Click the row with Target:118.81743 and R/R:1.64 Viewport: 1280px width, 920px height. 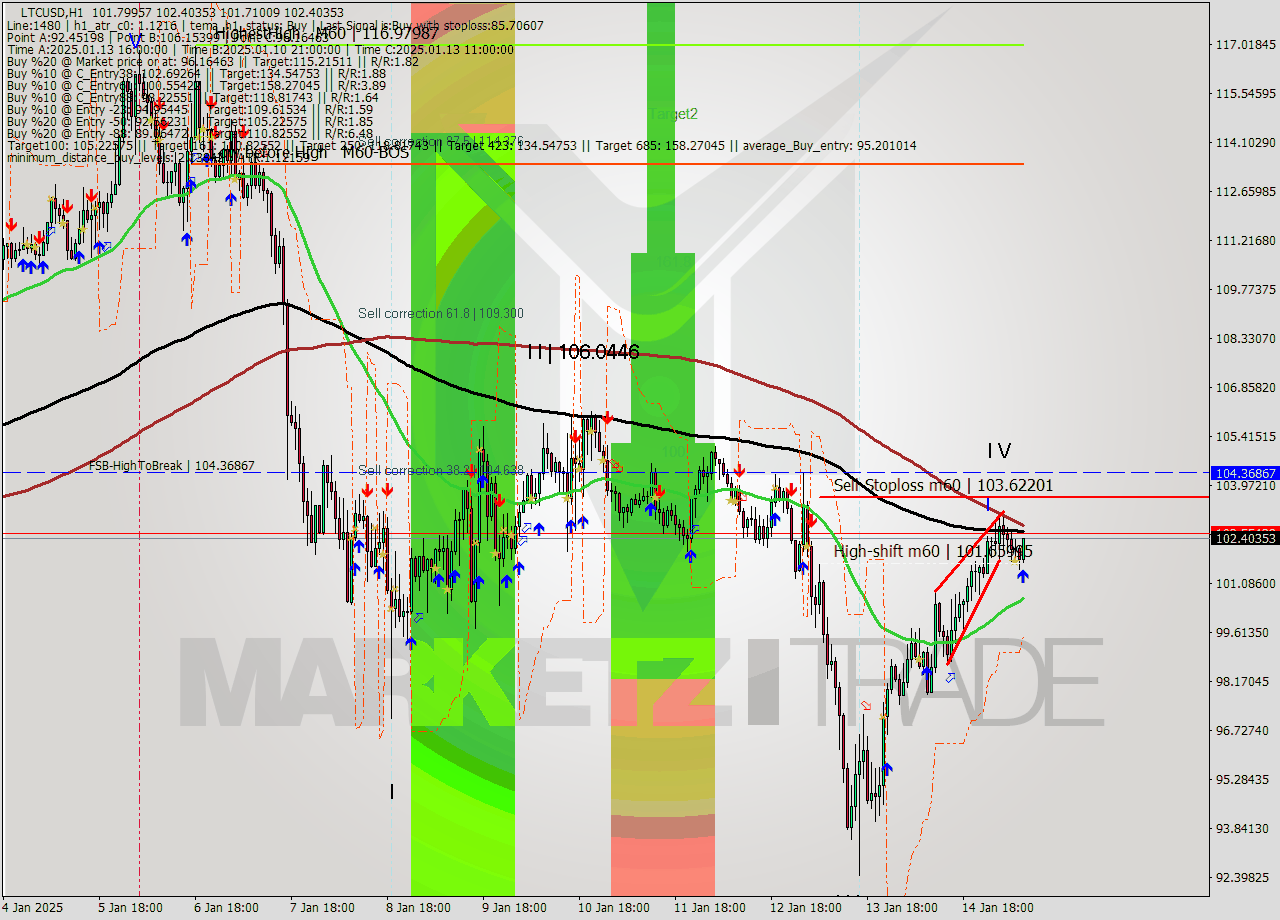click(192, 97)
